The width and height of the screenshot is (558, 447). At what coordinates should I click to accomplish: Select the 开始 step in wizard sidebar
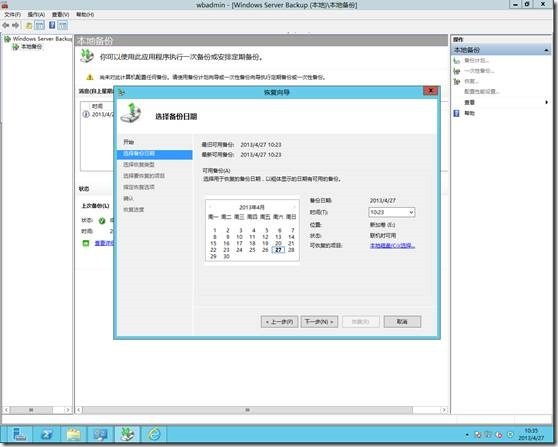(128, 142)
